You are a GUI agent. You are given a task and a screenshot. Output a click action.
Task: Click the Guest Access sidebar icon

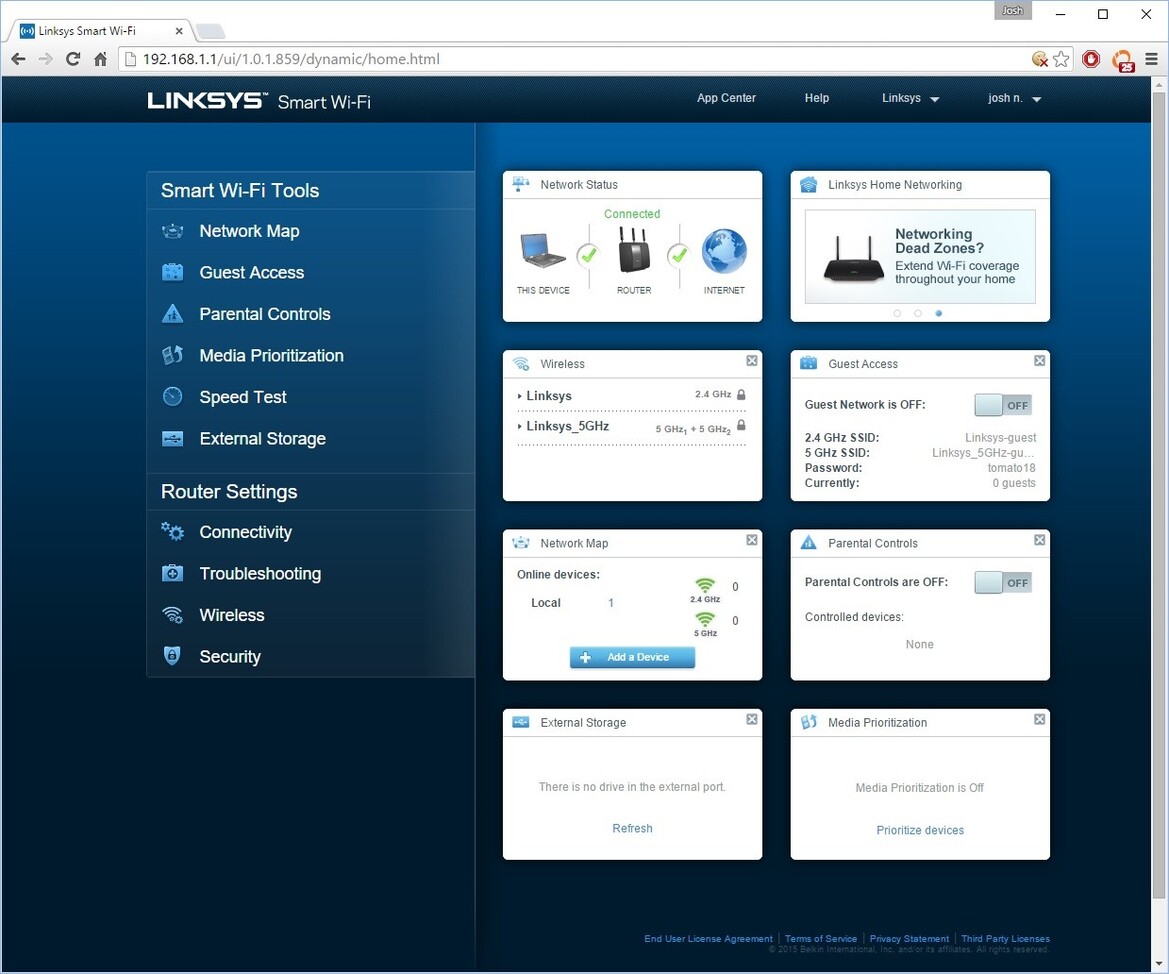(172, 272)
